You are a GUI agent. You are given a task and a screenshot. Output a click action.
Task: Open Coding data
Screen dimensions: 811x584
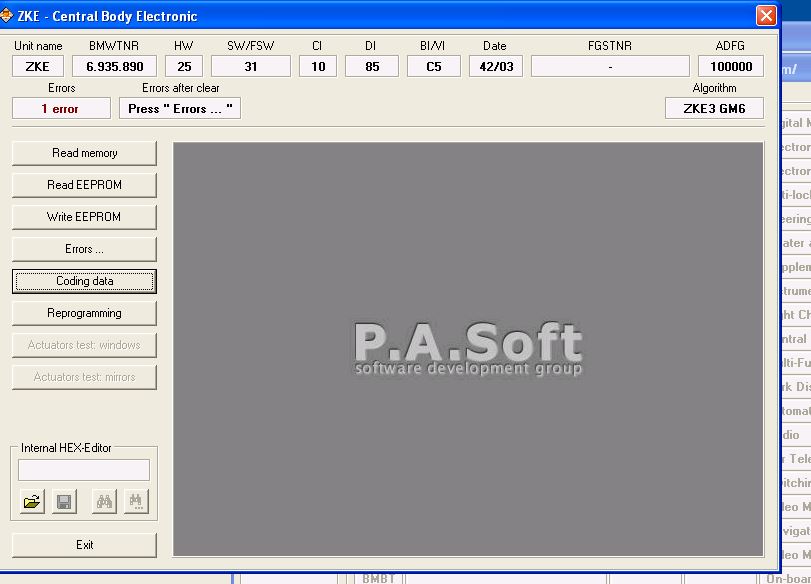(x=84, y=281)
